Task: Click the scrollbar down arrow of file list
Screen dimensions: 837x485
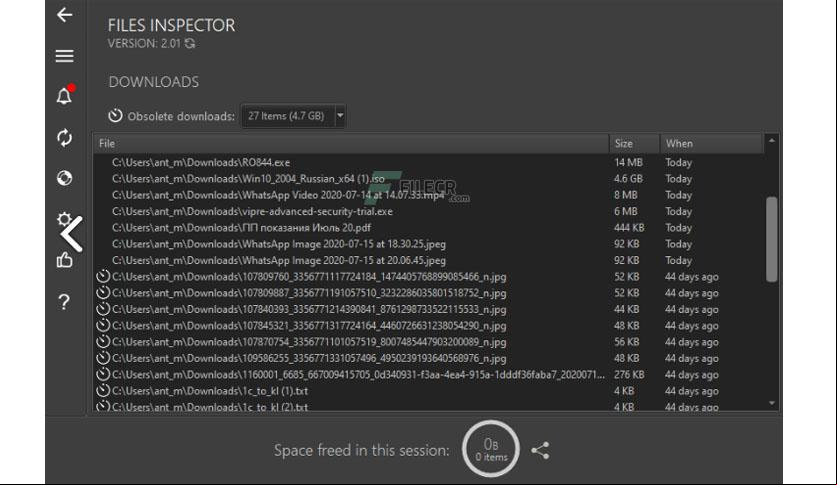Action: [771, 403]
